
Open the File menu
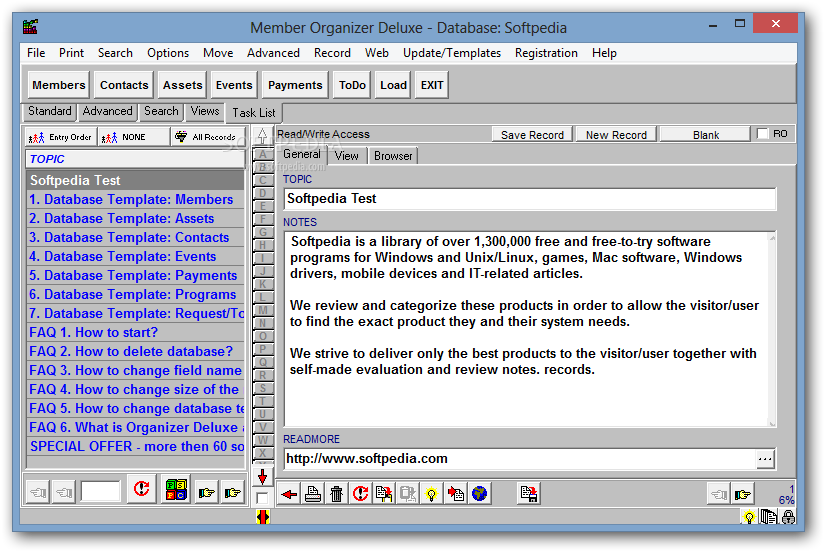point(36,53)
